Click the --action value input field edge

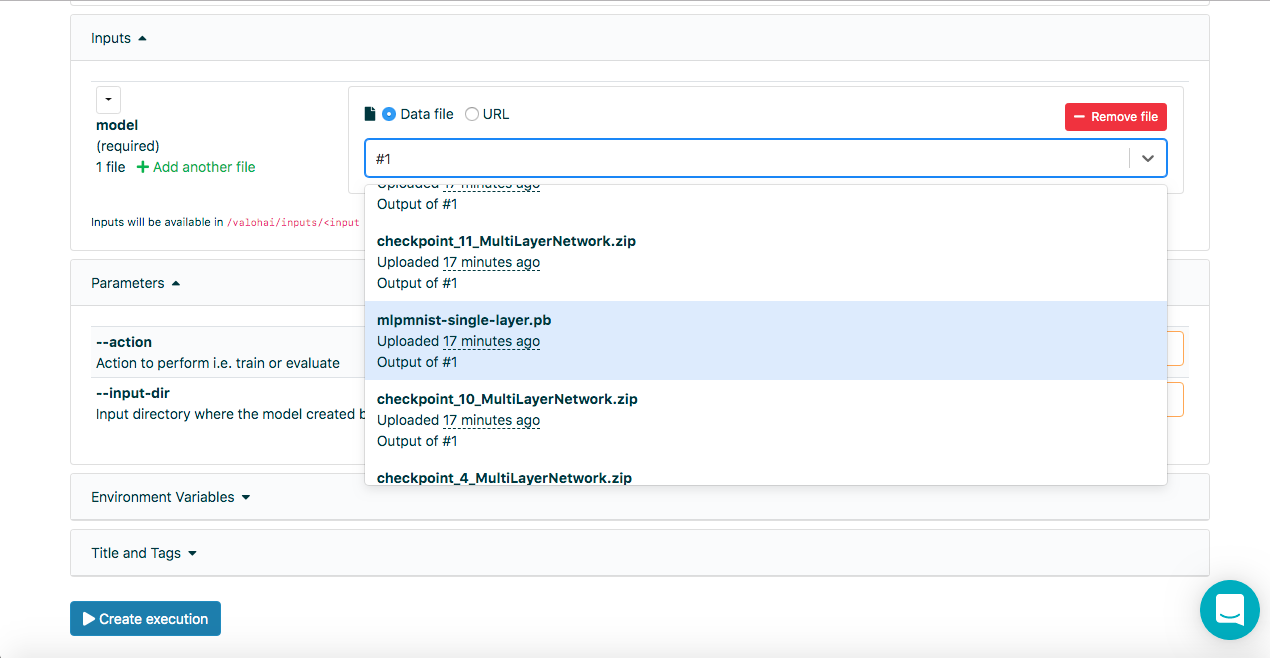(x=1176, y=349)
